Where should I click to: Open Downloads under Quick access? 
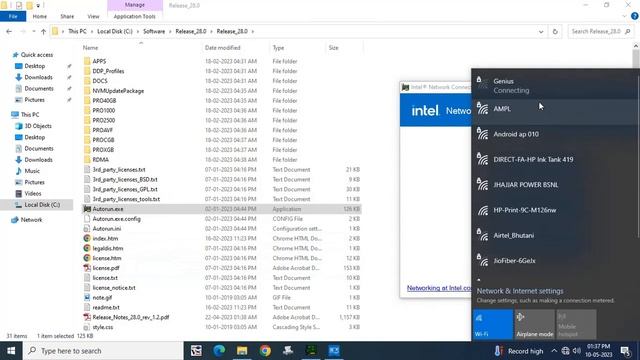38,77
